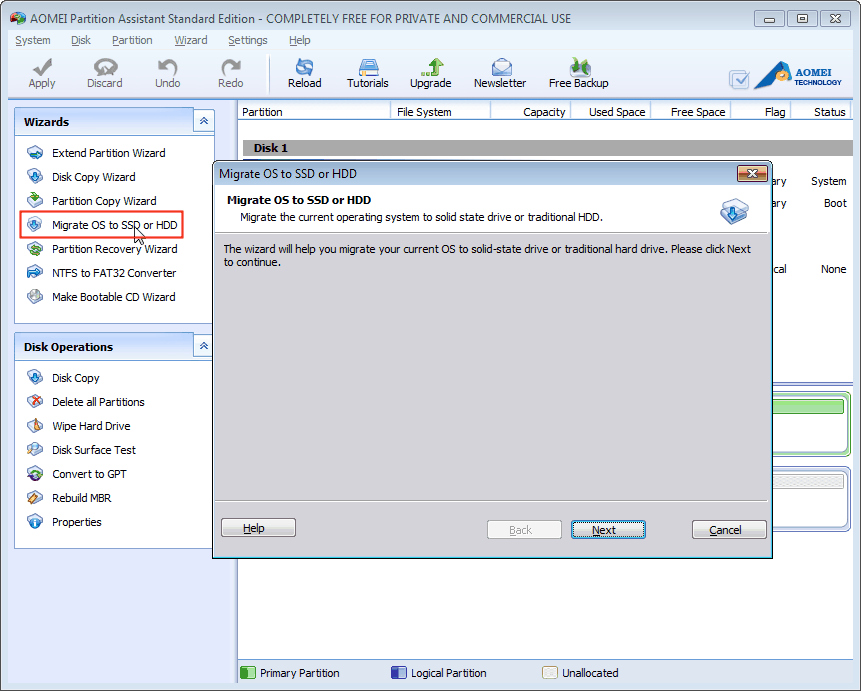Screen dimensions: 861x691
Task: Click the Rebuild MBR icon
Action: 35,498
